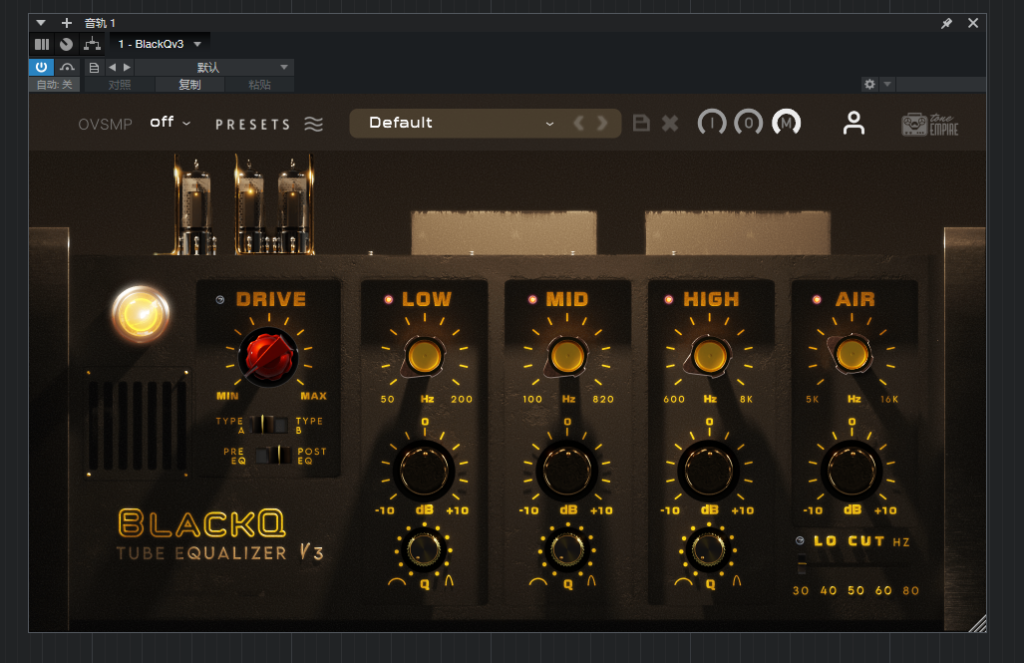Click the user account profile icon
The height and width of the screenshot is (663, 1024).
pos(853,123)
